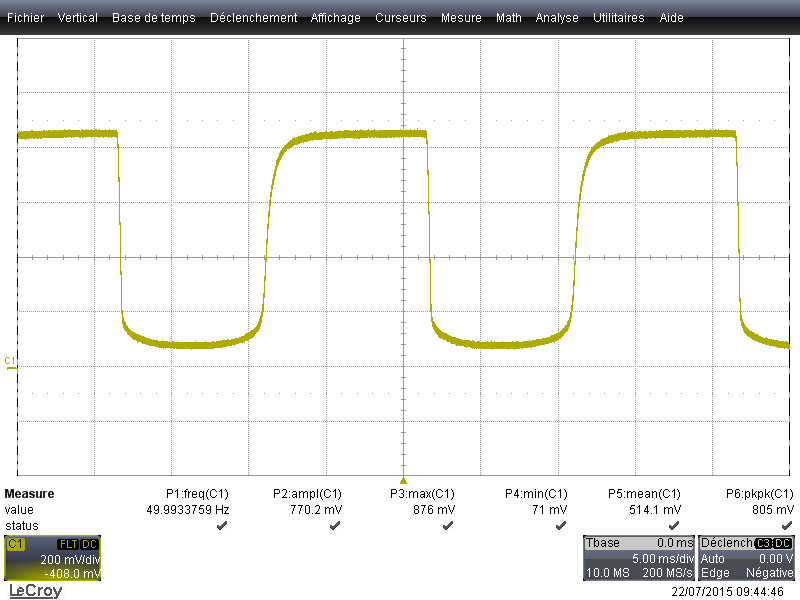Click the Measure table label

(30, 494)
